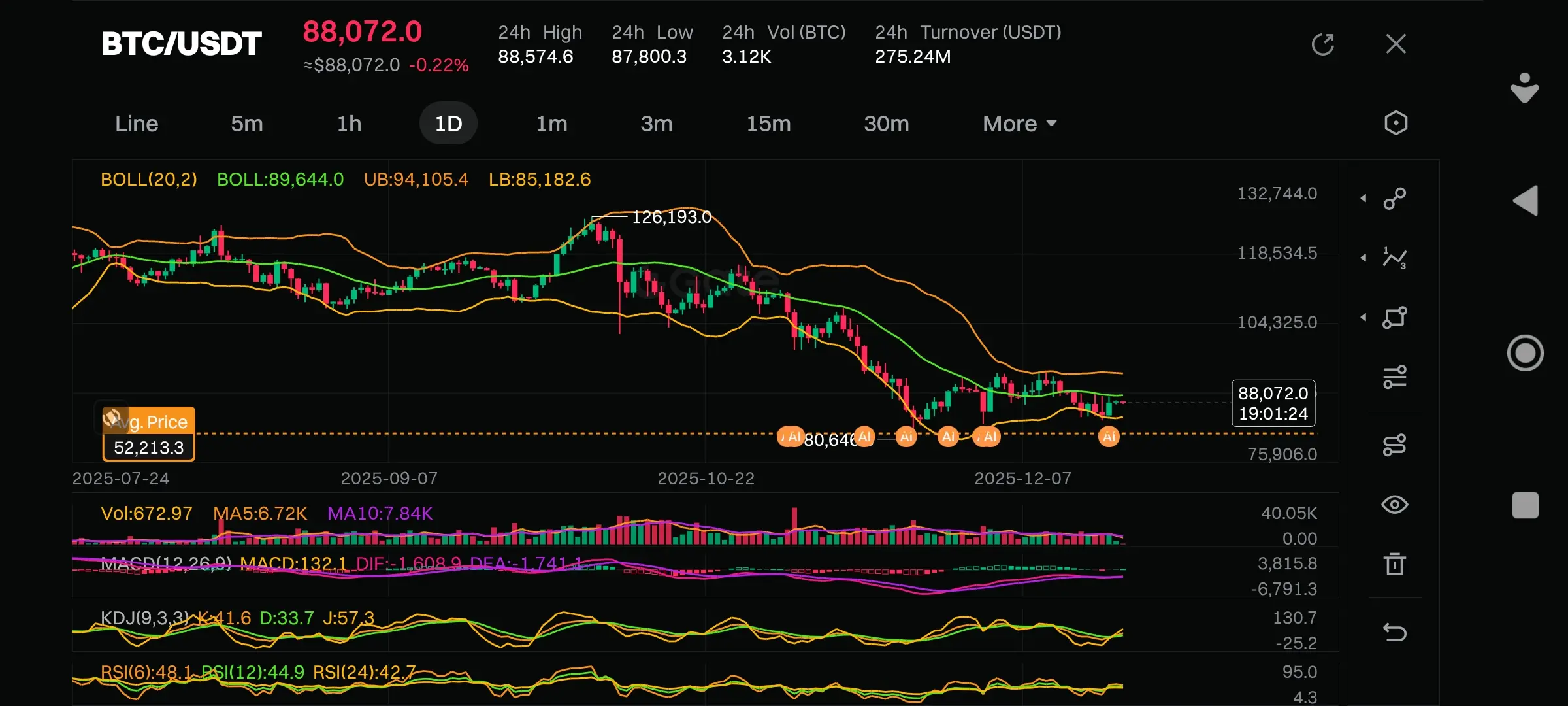The height and width of the screenshot is (706, 1568).
Task: Switch to the 1h timeframe tab
Action: [x=349, y=124]
